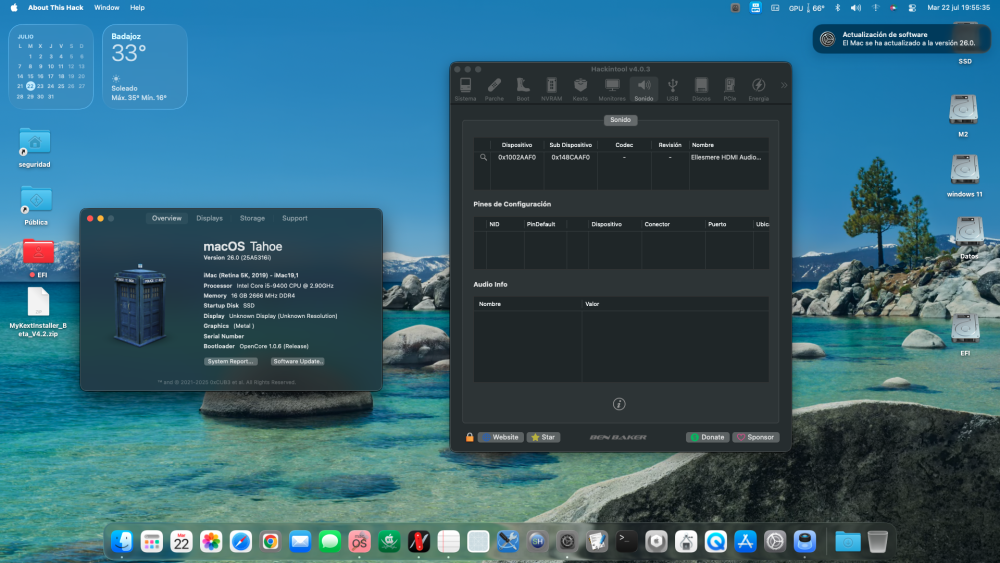The width and height of the screenshot is (1000, 563).
Task: Open the Sistema tab in Hackintool toolbar
Action: click(x=466, y=89)
